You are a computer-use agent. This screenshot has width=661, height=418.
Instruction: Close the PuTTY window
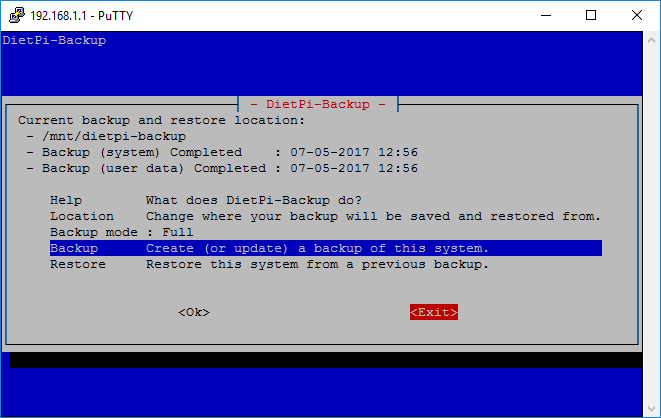[x=637, y=16]
